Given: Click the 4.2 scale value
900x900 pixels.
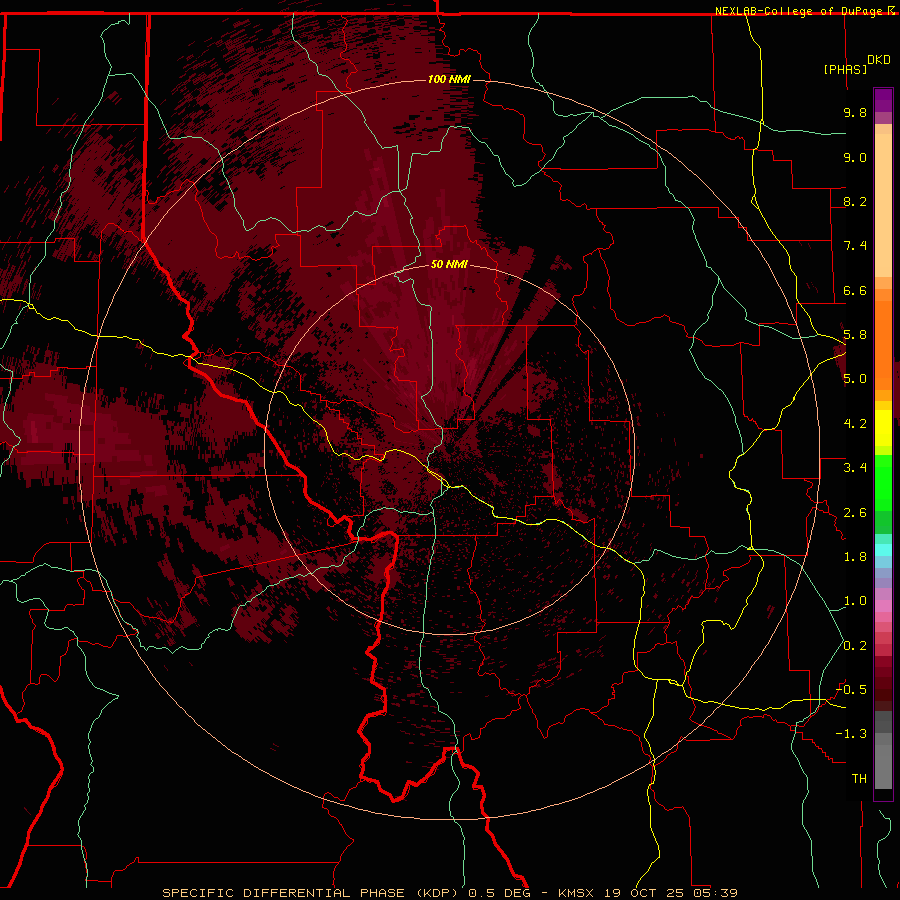Looking at the screenshot, I should [x=855, y=424].
